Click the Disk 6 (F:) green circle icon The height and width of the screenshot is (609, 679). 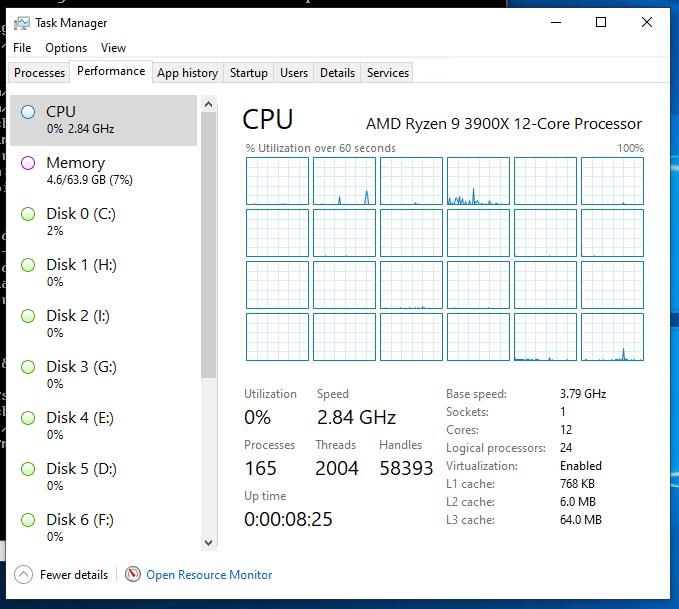pos(28,520)
